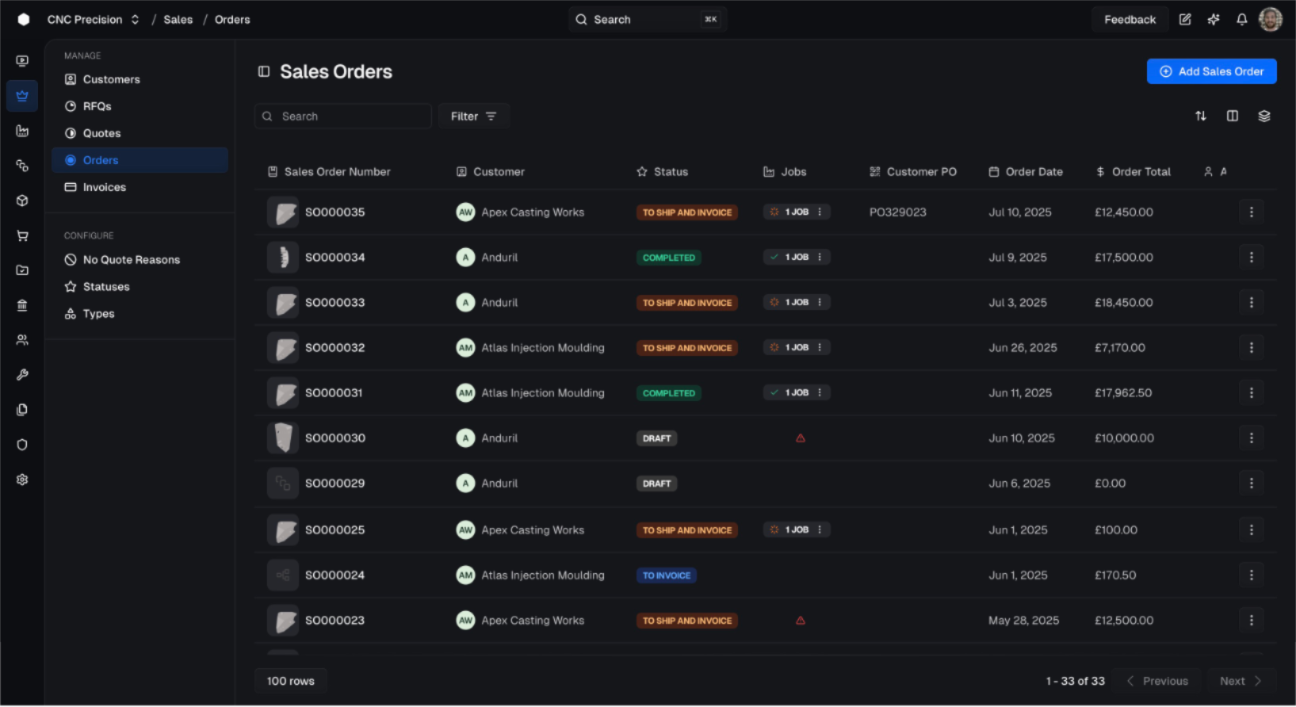The width and height of the screenshot is (1296, 707).
Task: Open the settings gear at the sidebar bottom
Action: (x=21, y=479)
